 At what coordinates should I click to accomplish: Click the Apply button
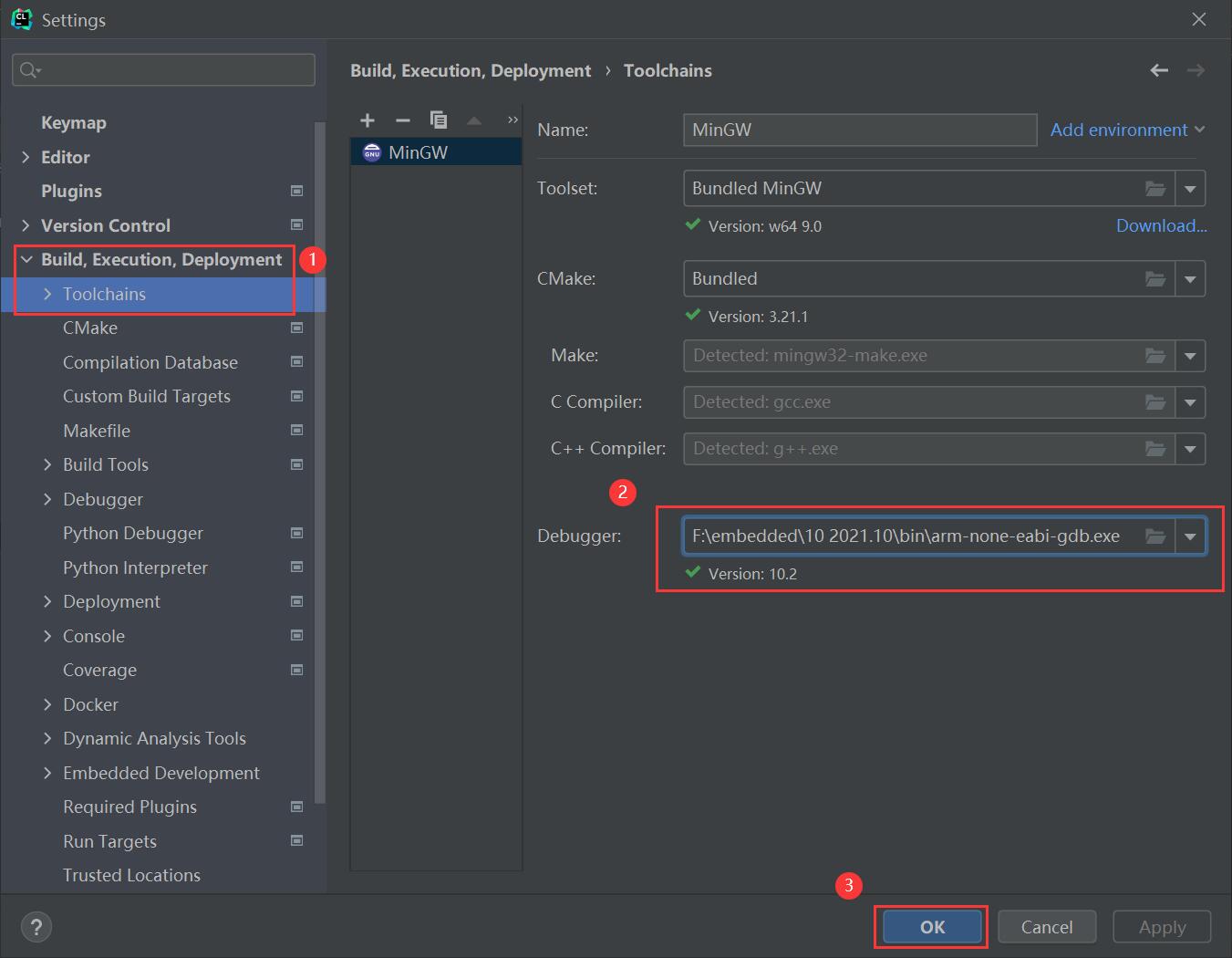(1162, 927)
